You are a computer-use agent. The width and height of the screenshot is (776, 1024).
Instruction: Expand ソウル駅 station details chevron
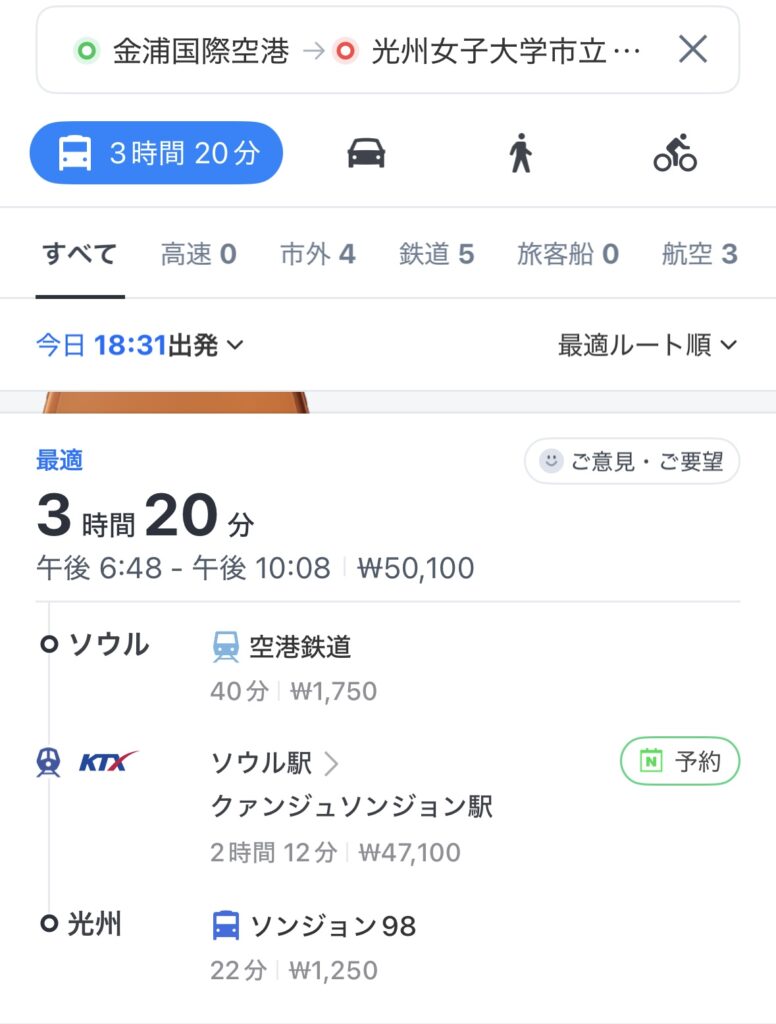click(x=332, y=764)
